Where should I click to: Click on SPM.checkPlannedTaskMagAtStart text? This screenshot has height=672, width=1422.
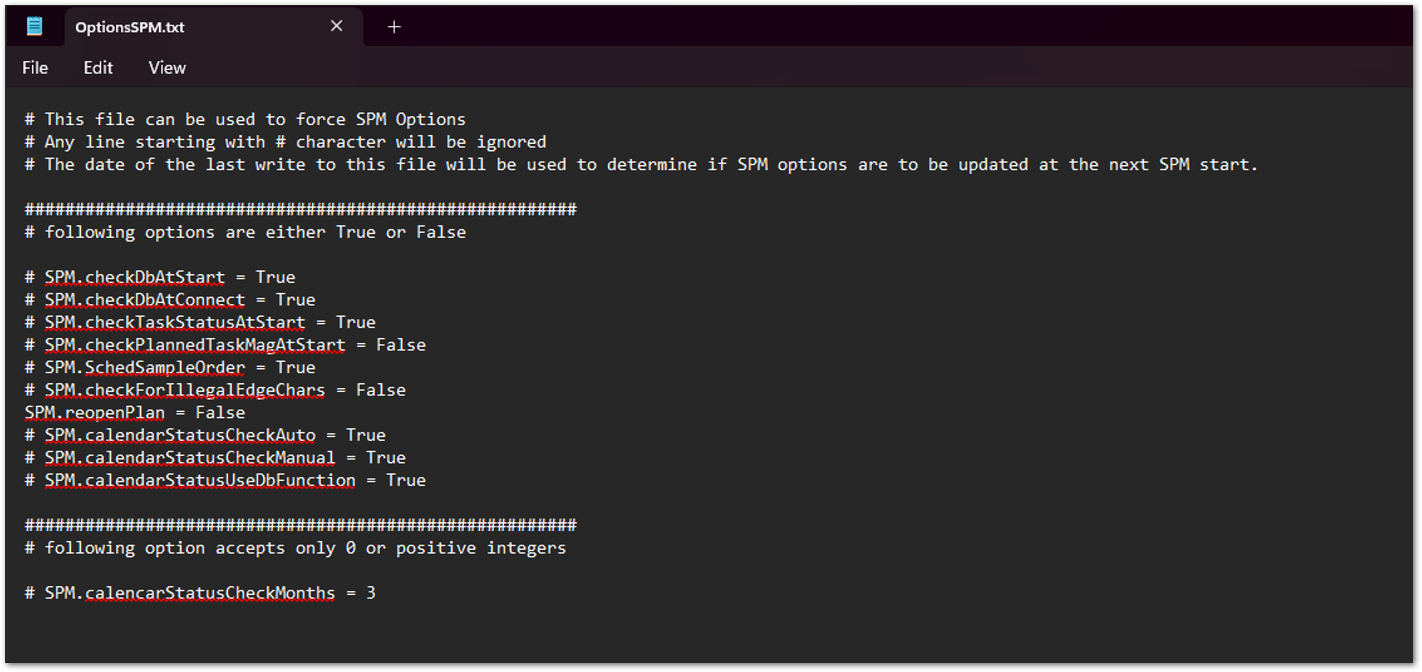(x=194, y=345)
